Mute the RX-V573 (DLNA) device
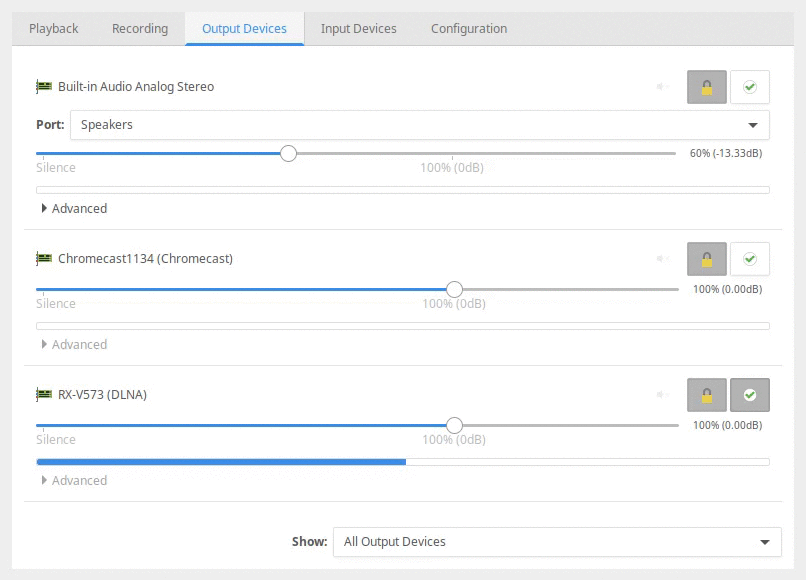 pyautogui.click(x=662, y=394)
